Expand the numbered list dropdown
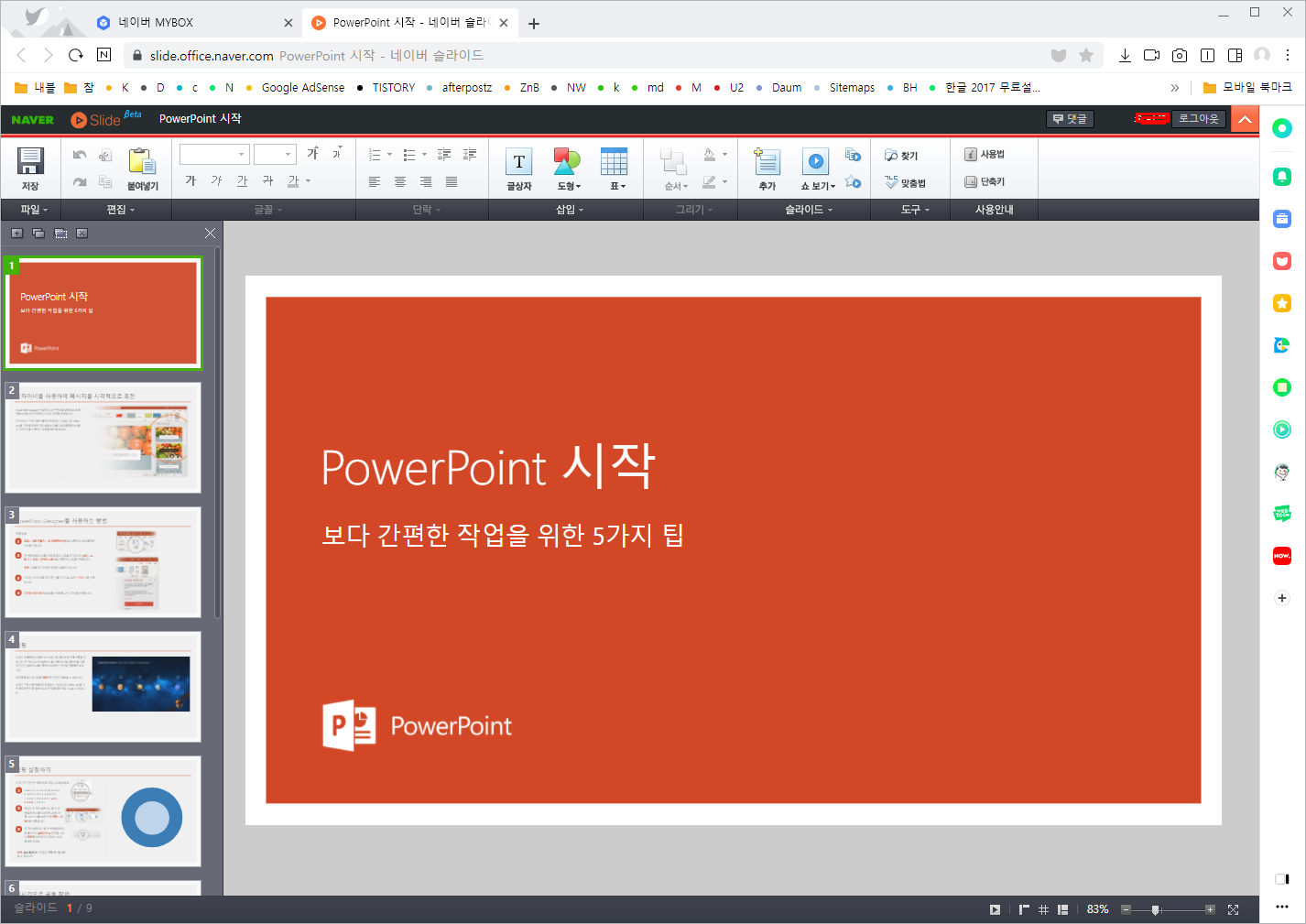The image size is (1306, 924). point(389,155)
